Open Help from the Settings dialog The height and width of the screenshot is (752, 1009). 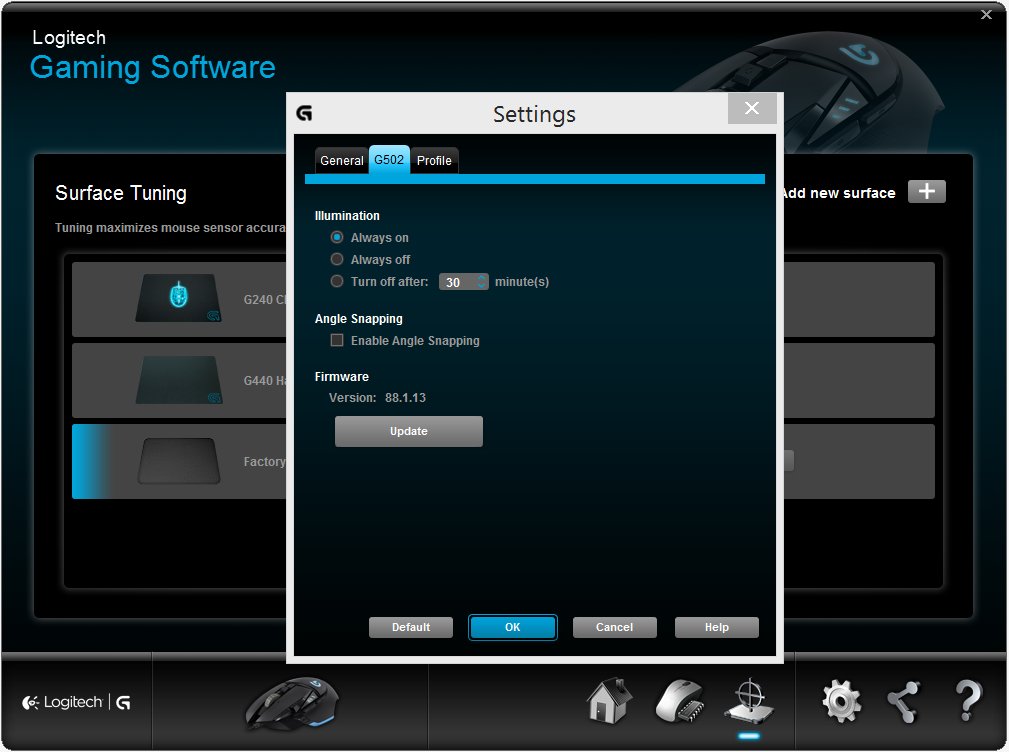coord(717,627)
